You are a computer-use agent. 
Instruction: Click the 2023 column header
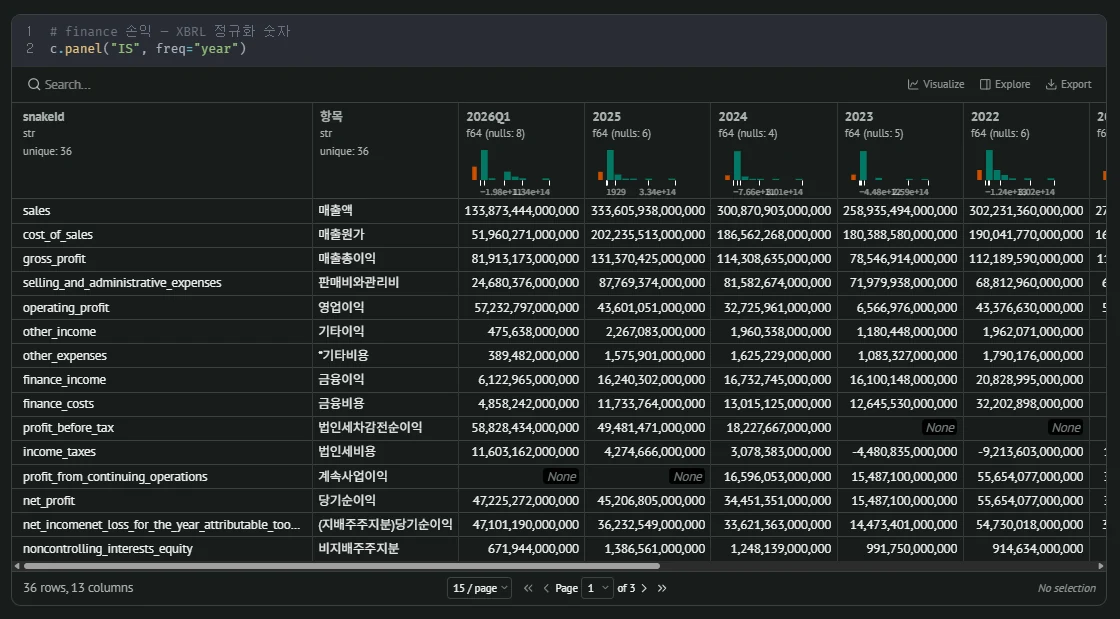[859, 116]
